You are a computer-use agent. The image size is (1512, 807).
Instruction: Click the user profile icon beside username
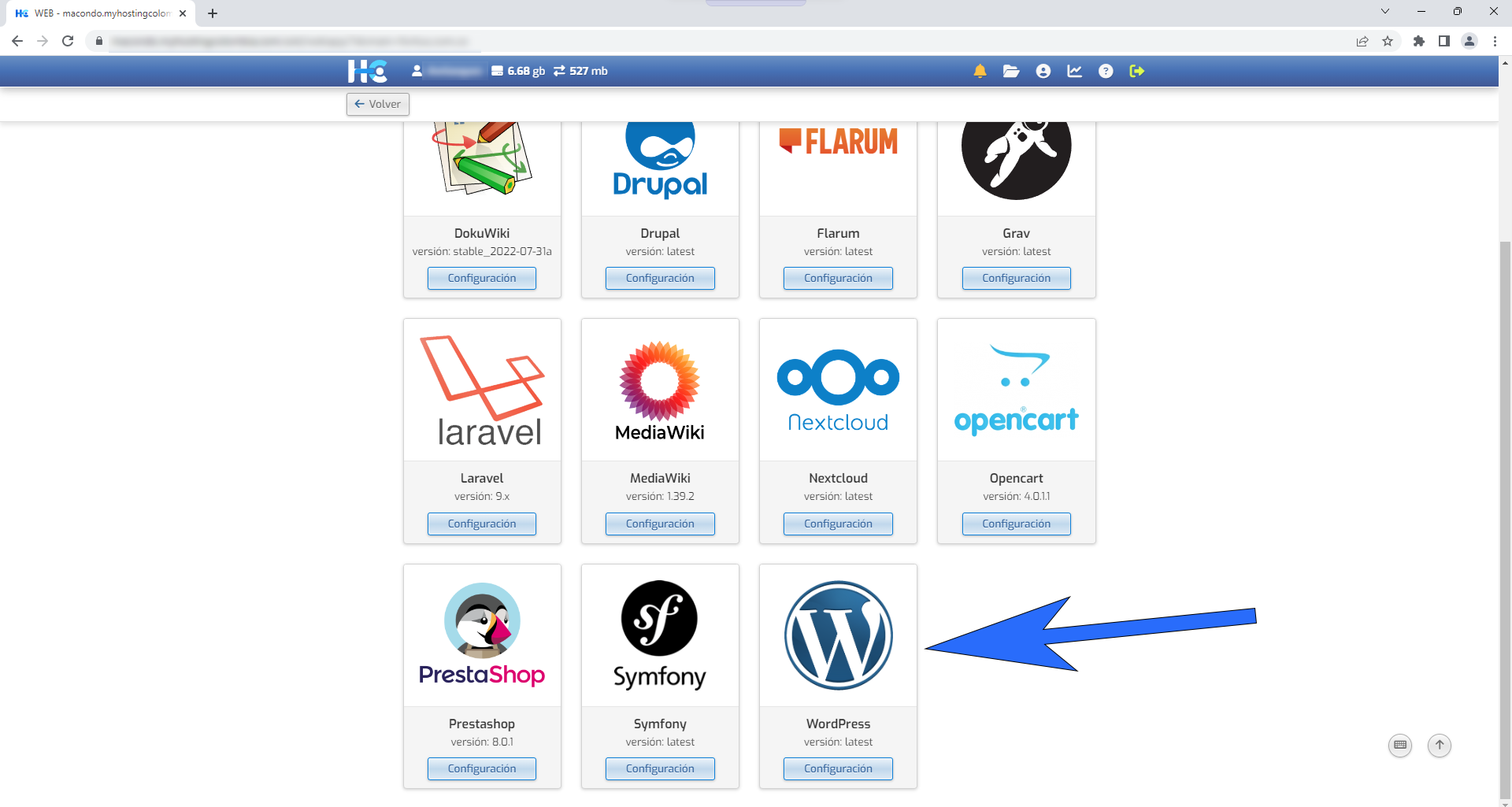tap(417, 71)
